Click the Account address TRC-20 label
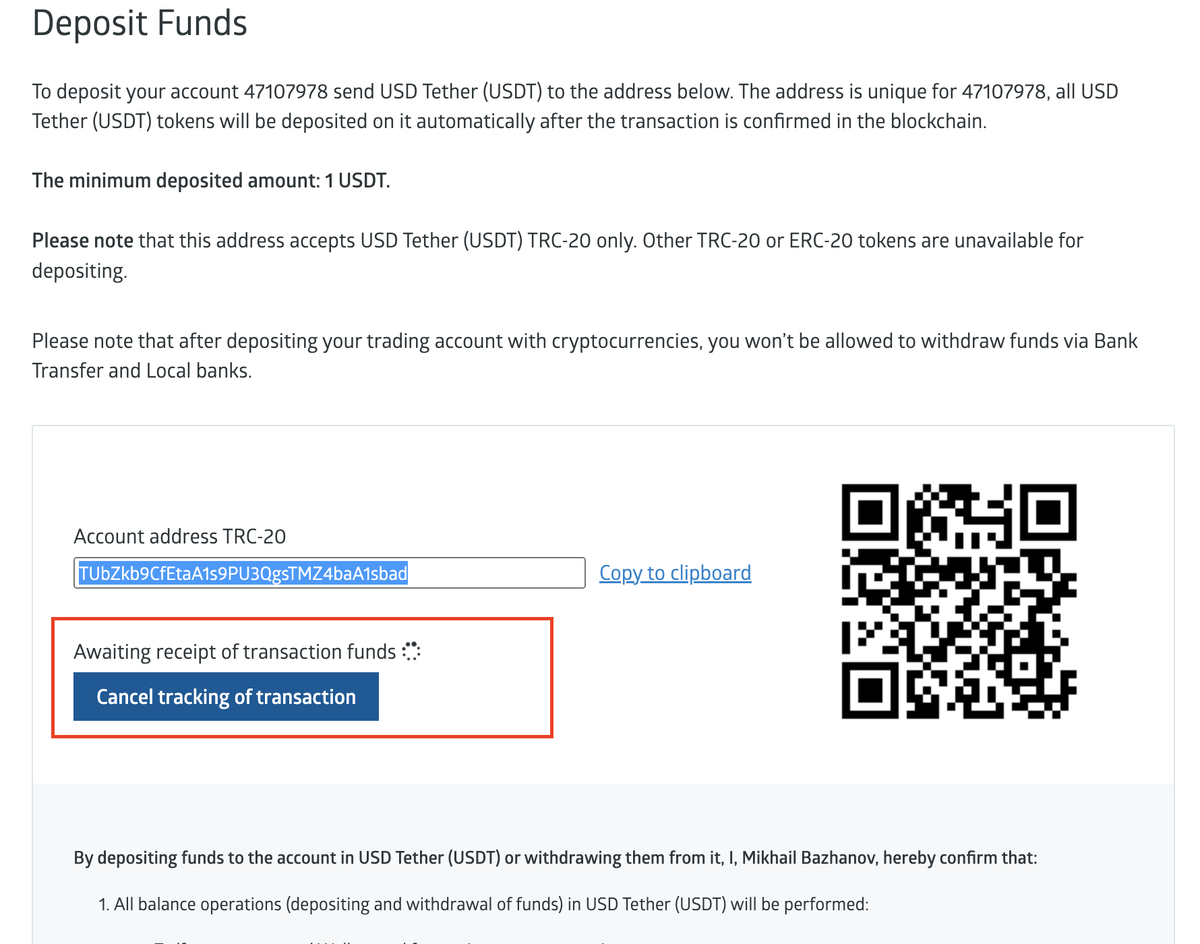Image resolution: width=1200 pixels, height=944 pixels. (180, 537)
